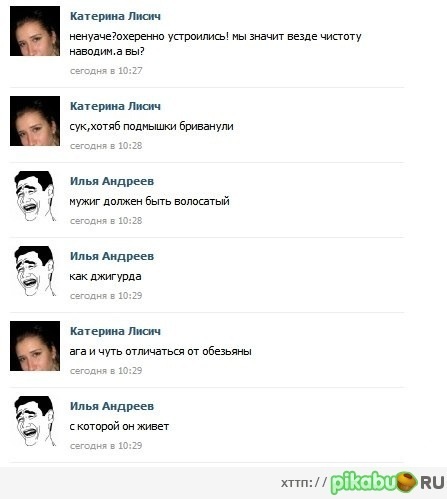Click Катерина Лисич name above обезьяны message
The height and width of the screenshot is (499, 447).
(x=115, y=331)
